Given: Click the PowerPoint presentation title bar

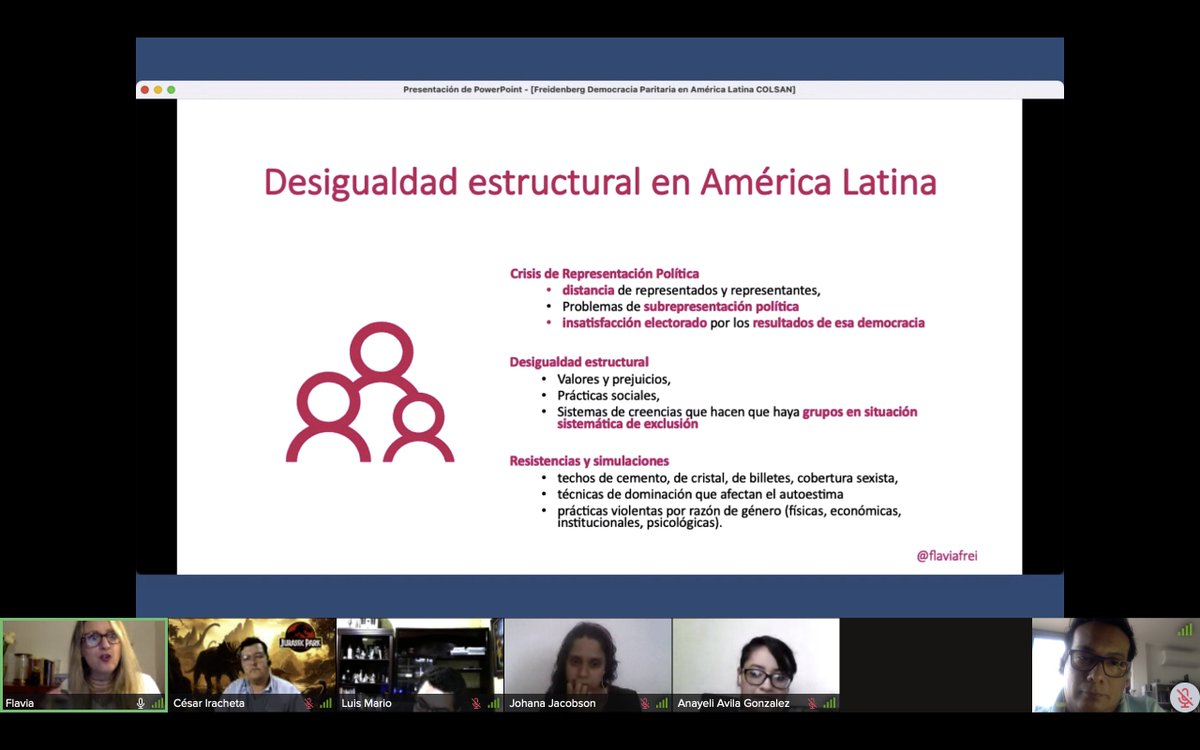Looking at the screenshot, I should 600,88.
